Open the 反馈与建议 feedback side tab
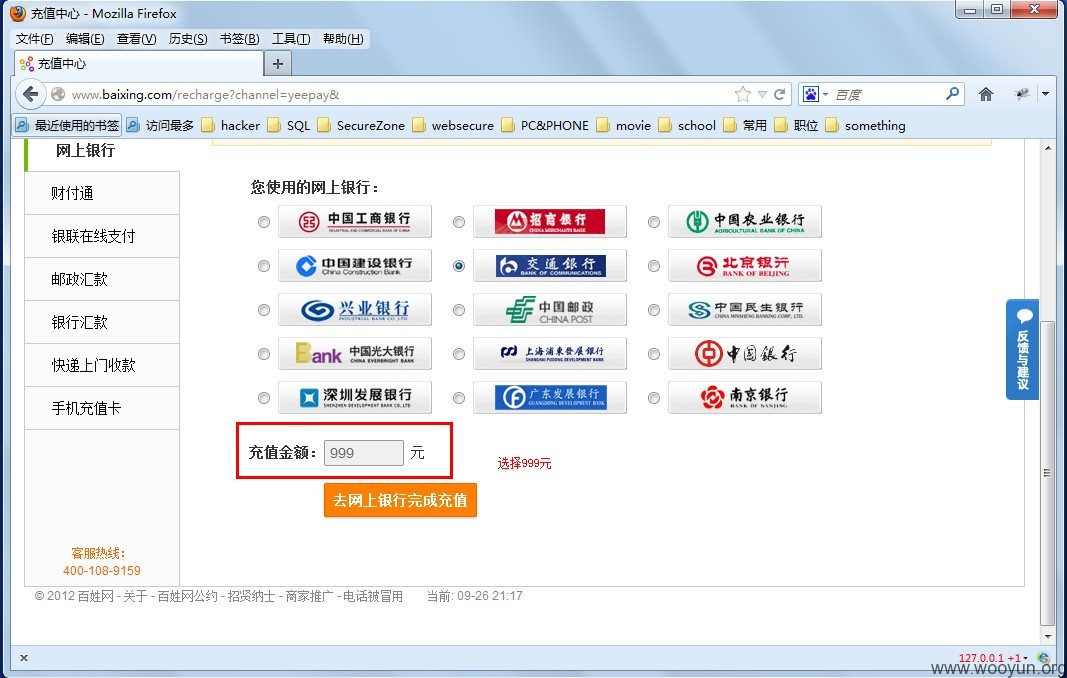This screenshot has height=678, width=1067. pyautogui.click(x=1022, y=349)
